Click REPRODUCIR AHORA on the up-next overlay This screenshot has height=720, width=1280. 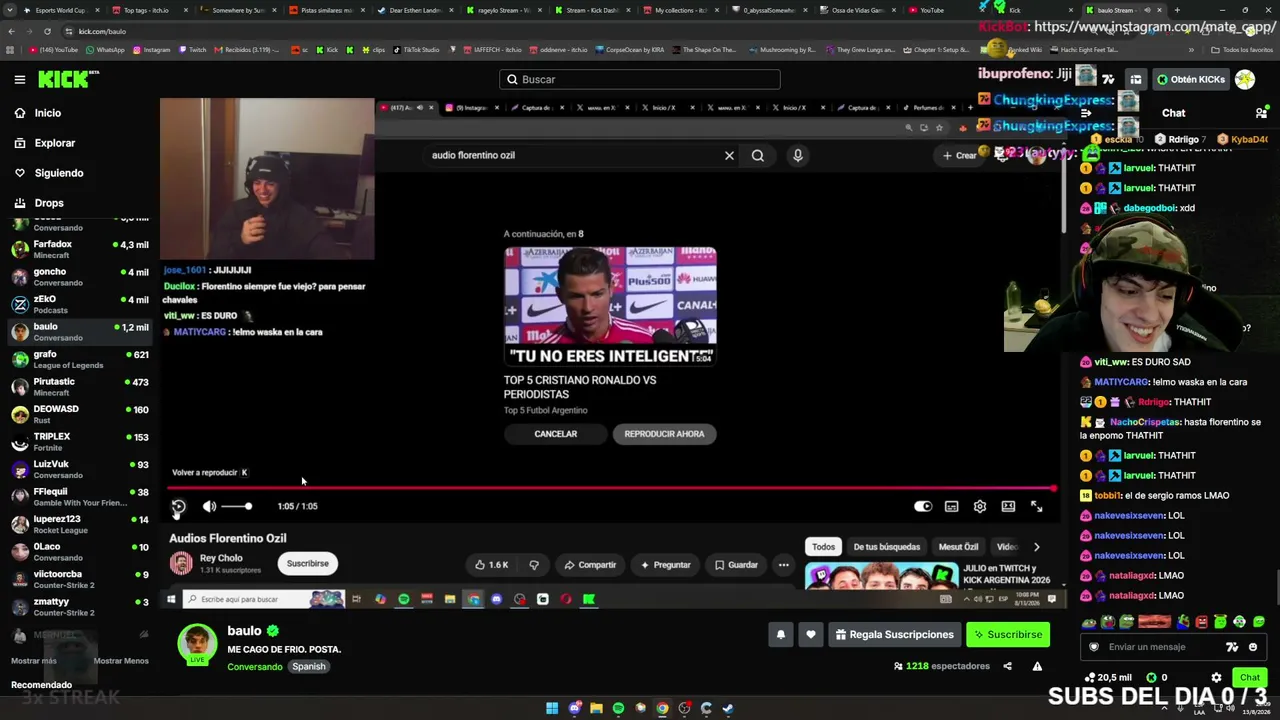tap(664, 434)
